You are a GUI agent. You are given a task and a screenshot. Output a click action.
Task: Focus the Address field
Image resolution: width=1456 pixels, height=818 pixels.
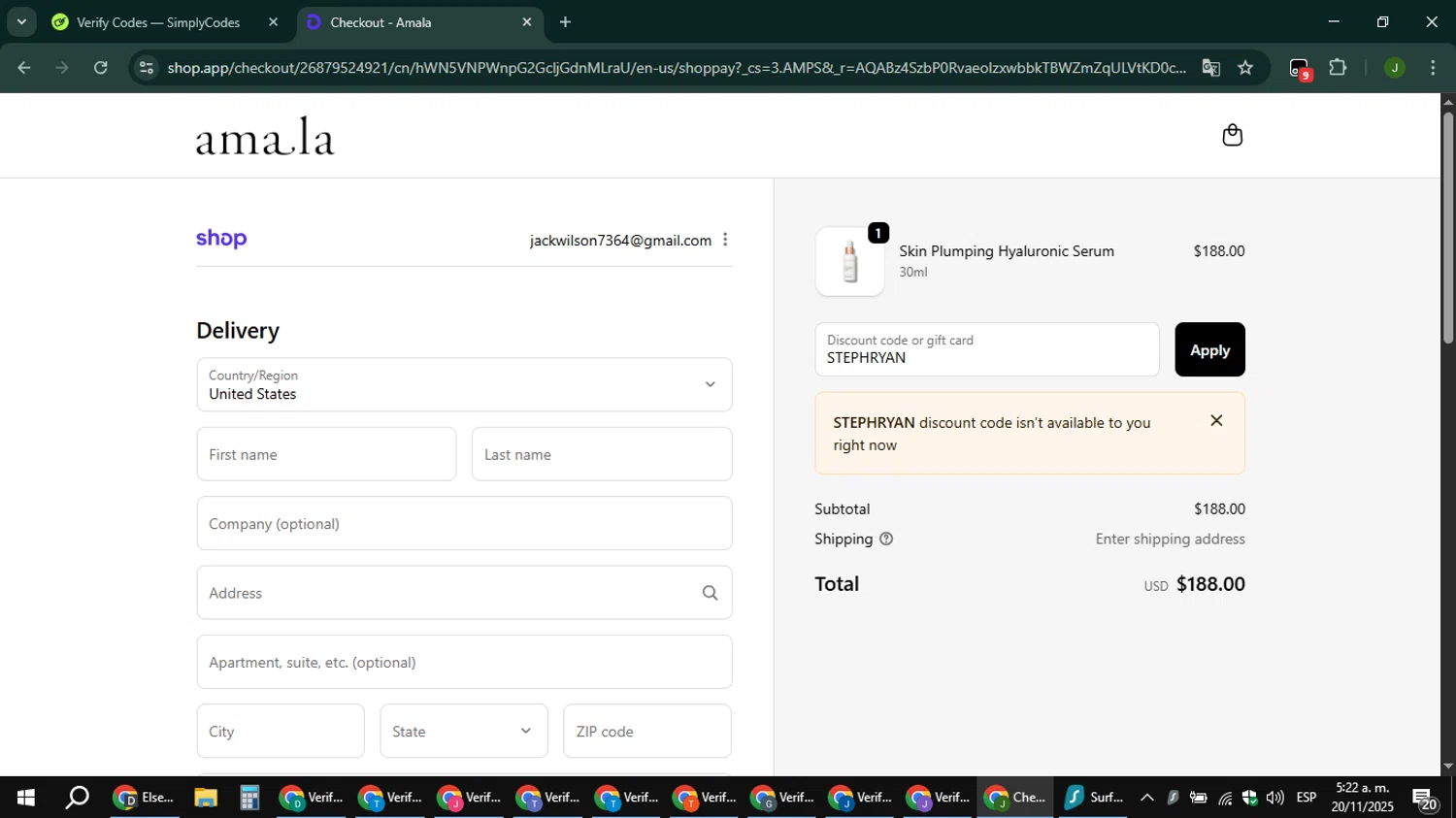[464, 593]
